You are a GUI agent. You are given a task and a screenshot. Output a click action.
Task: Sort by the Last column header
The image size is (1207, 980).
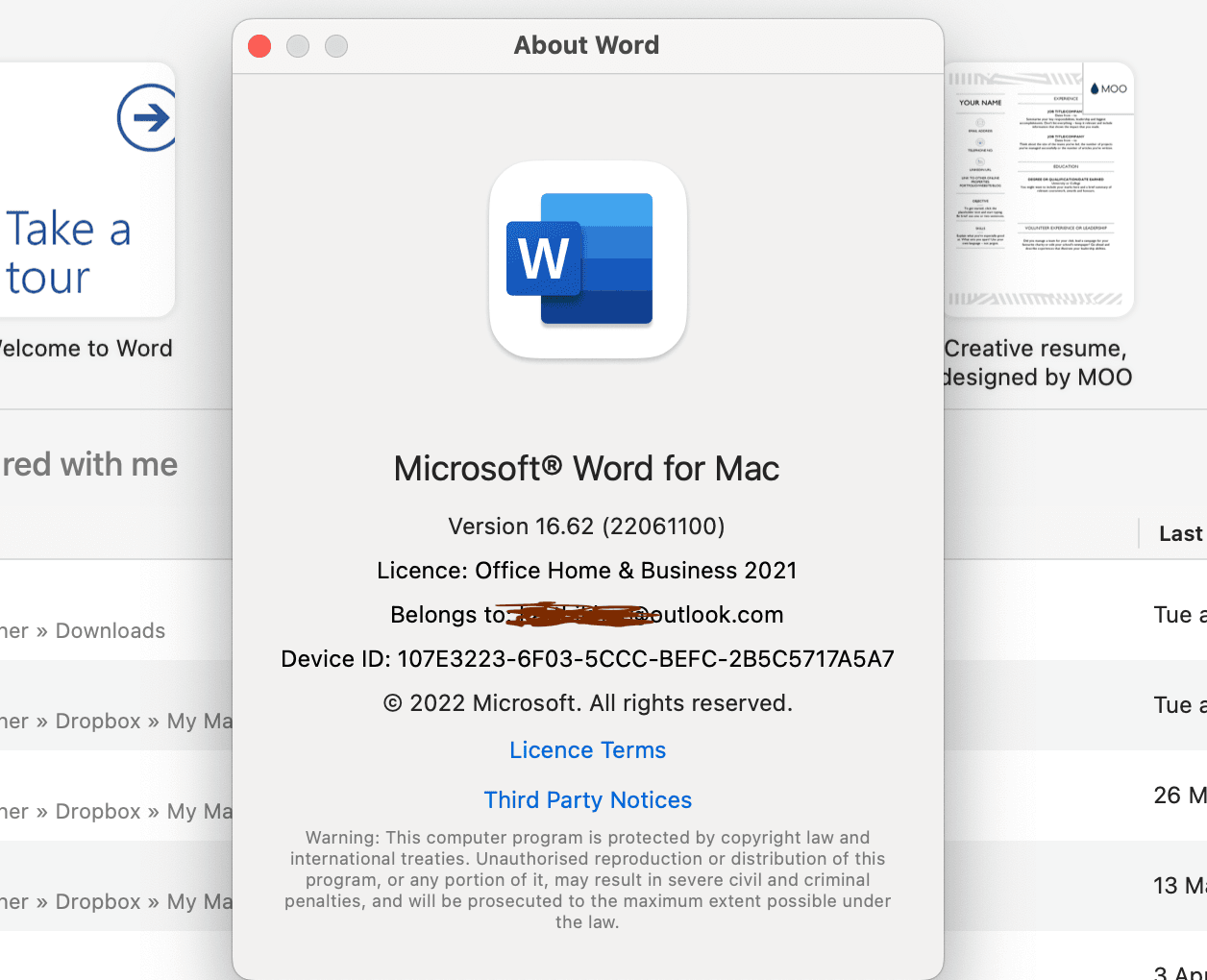coord(1179,534)
